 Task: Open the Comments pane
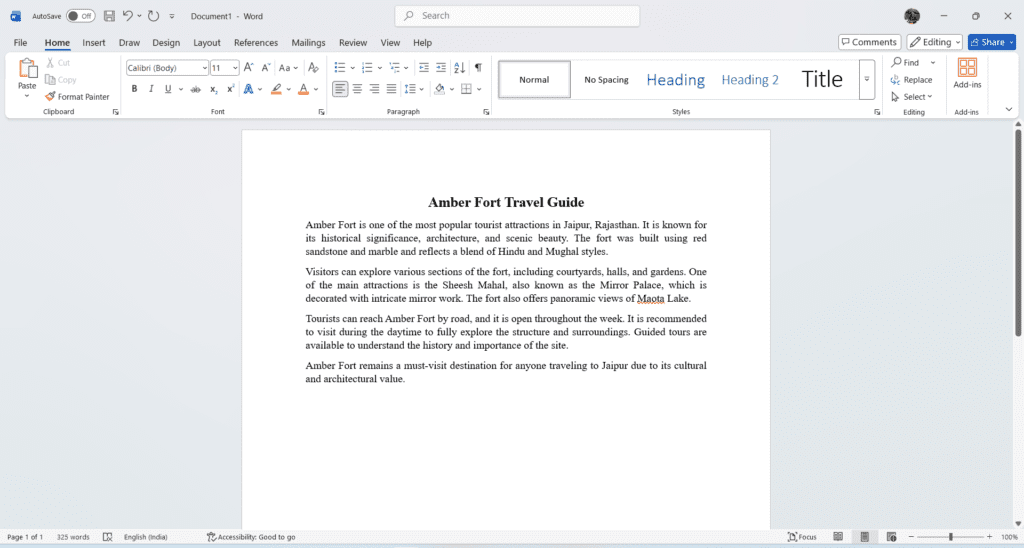869,42
